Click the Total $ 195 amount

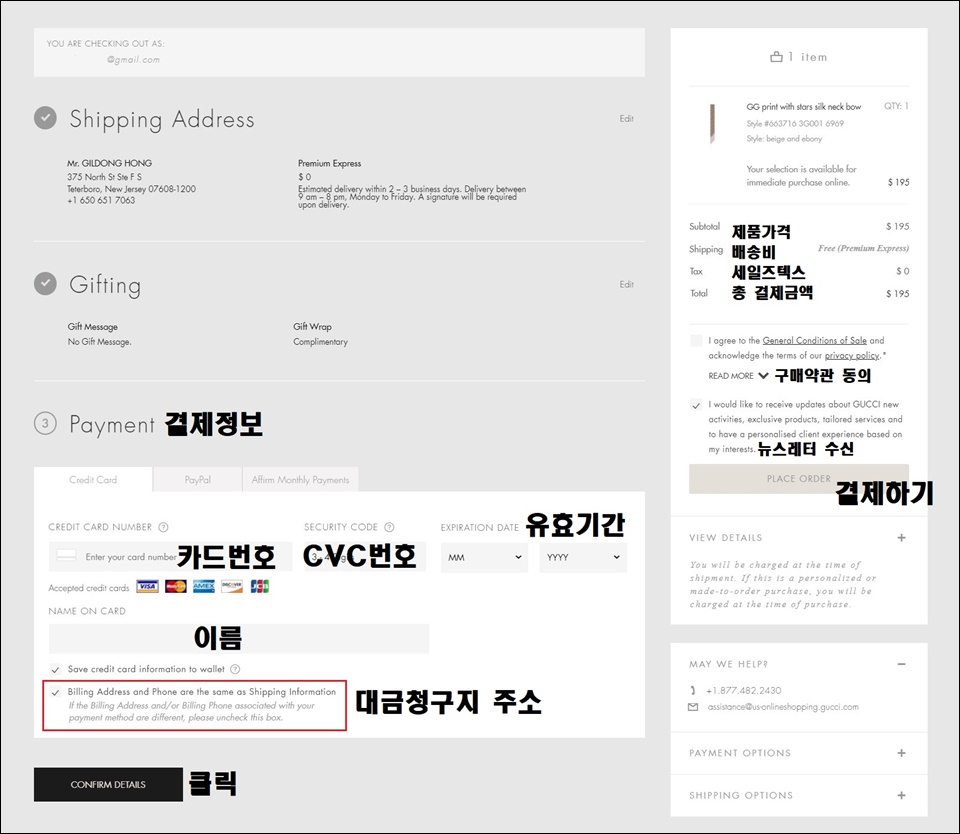tap(897, 294)
